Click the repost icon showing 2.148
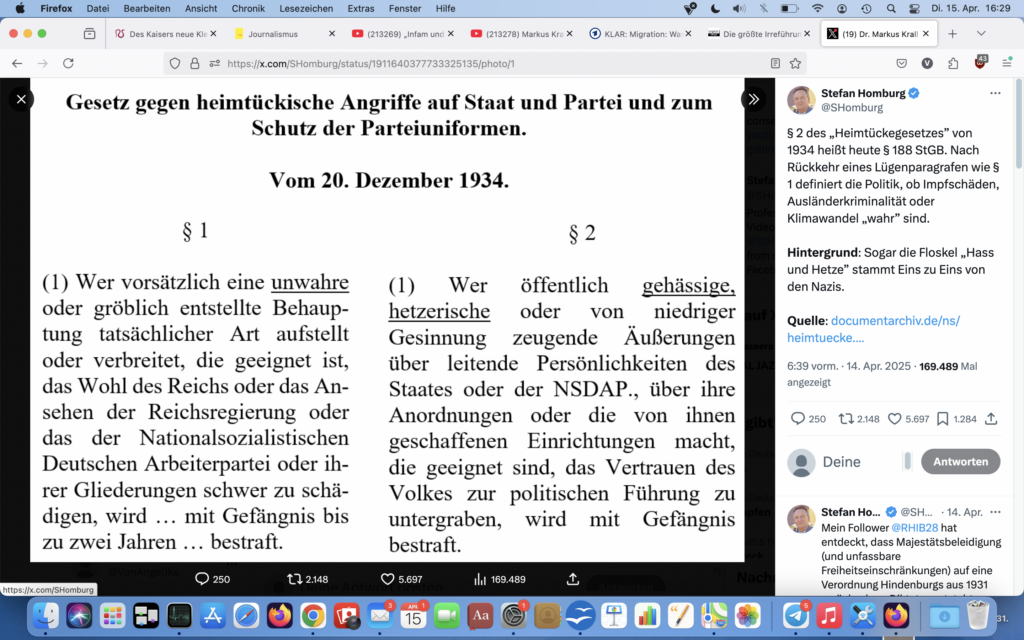 click(846, 419)
